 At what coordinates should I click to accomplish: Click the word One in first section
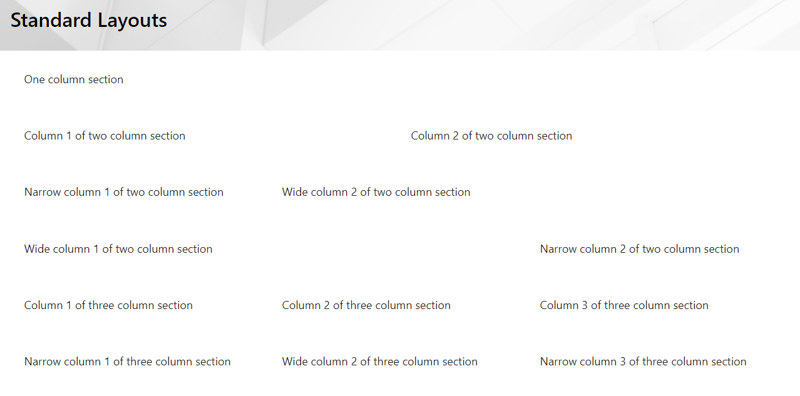coord(34,79)
